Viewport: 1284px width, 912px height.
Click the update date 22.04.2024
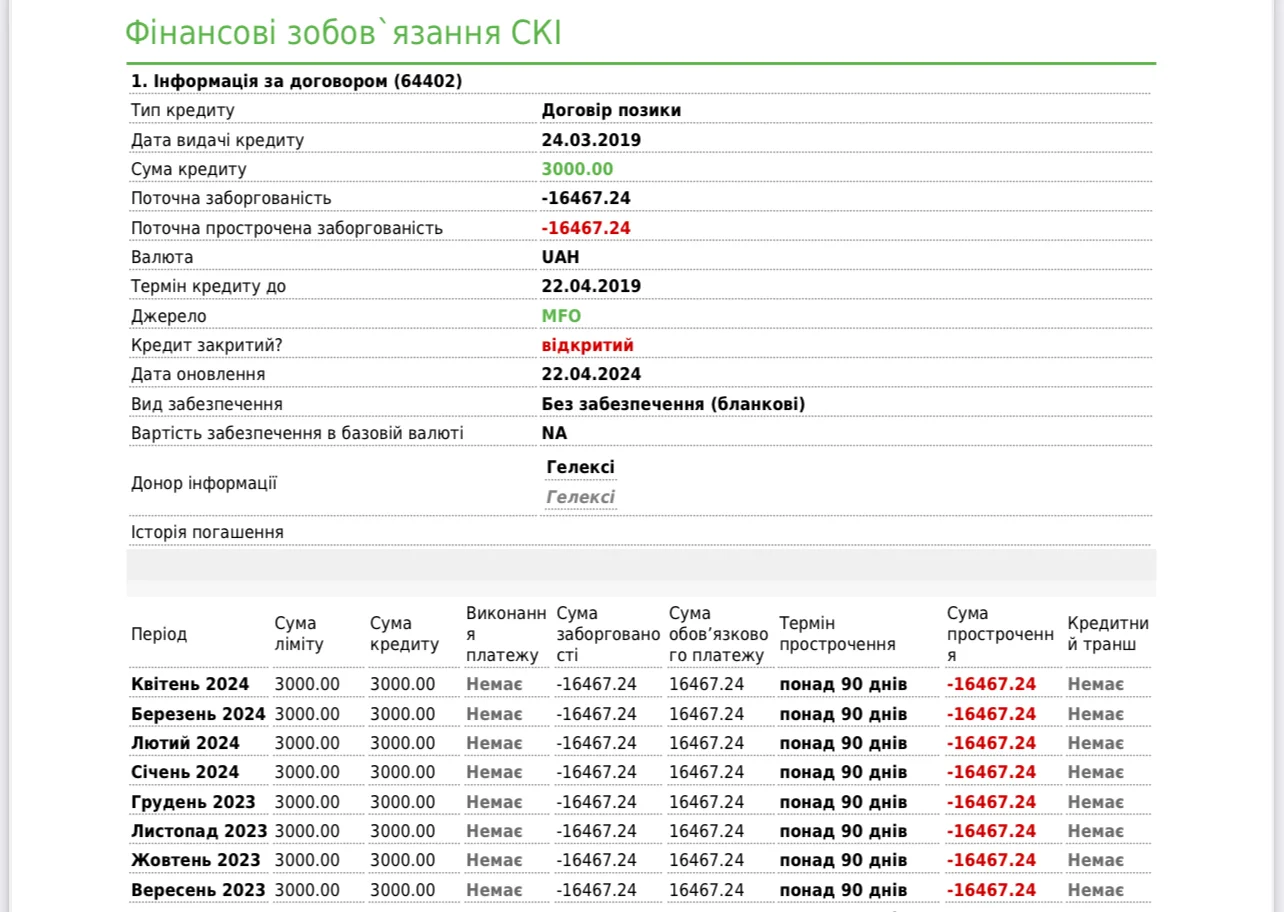tap(591, 374)
